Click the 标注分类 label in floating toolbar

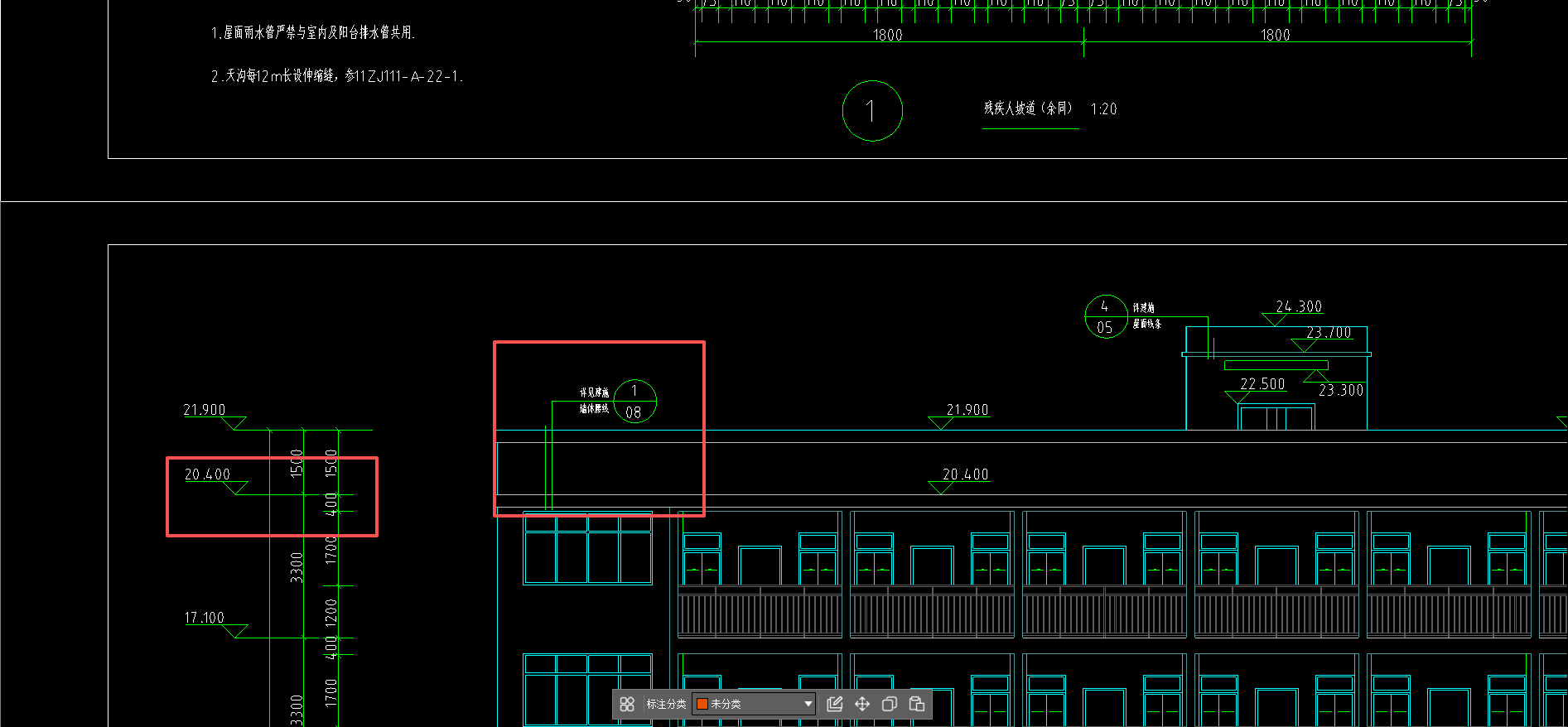(666, 704)
